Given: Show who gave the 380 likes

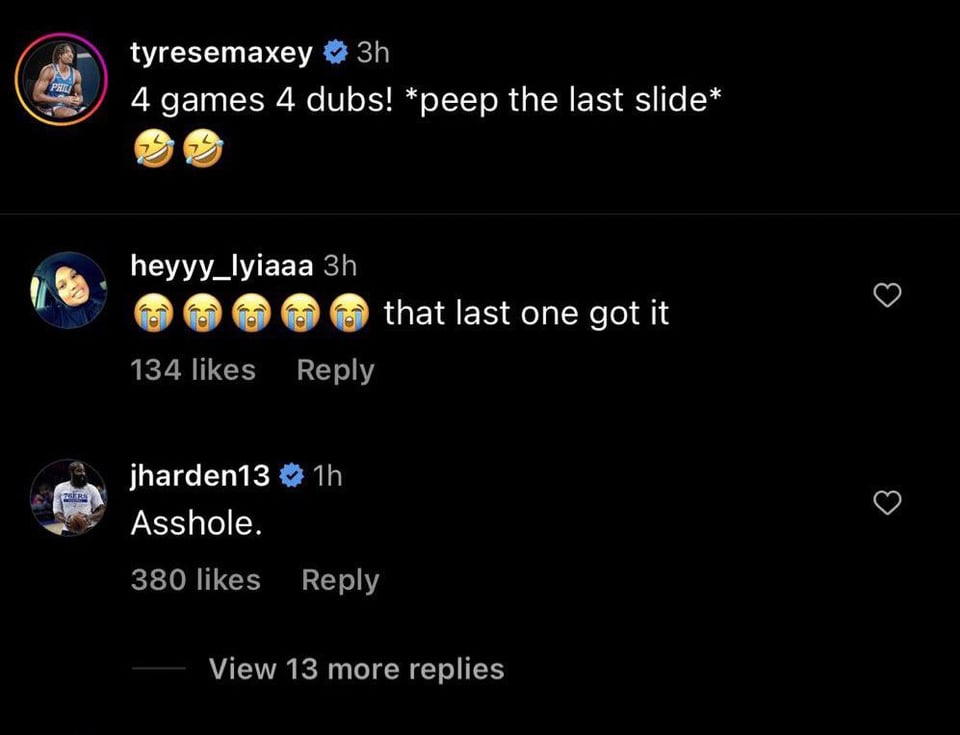Looking at the screenshot, I should [x=195, y=580].
